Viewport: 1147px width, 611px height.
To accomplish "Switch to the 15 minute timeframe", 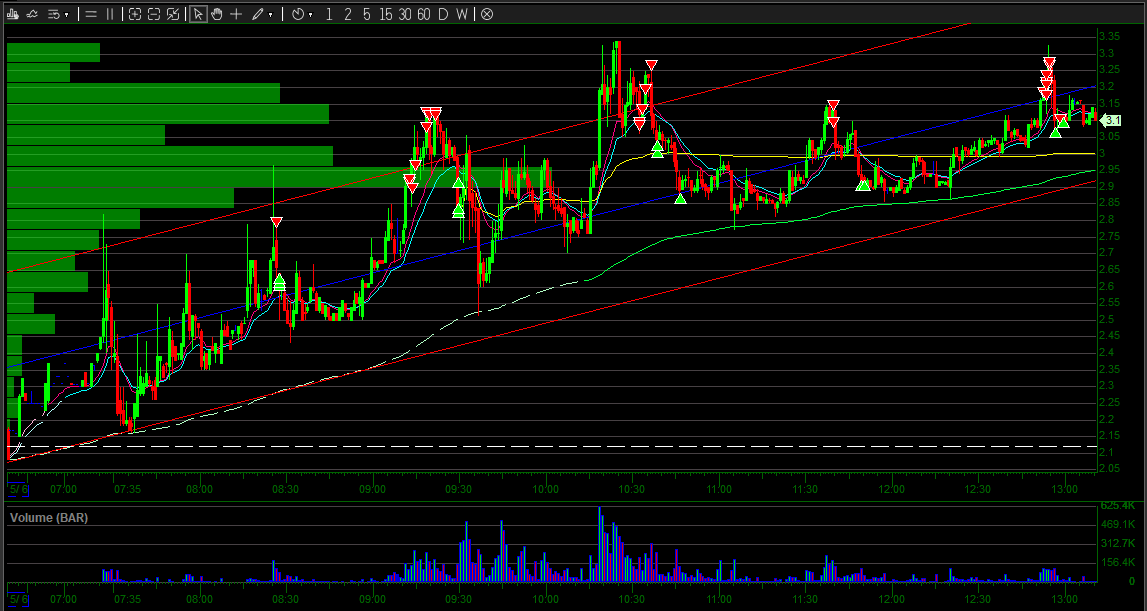I will [386, 14].
